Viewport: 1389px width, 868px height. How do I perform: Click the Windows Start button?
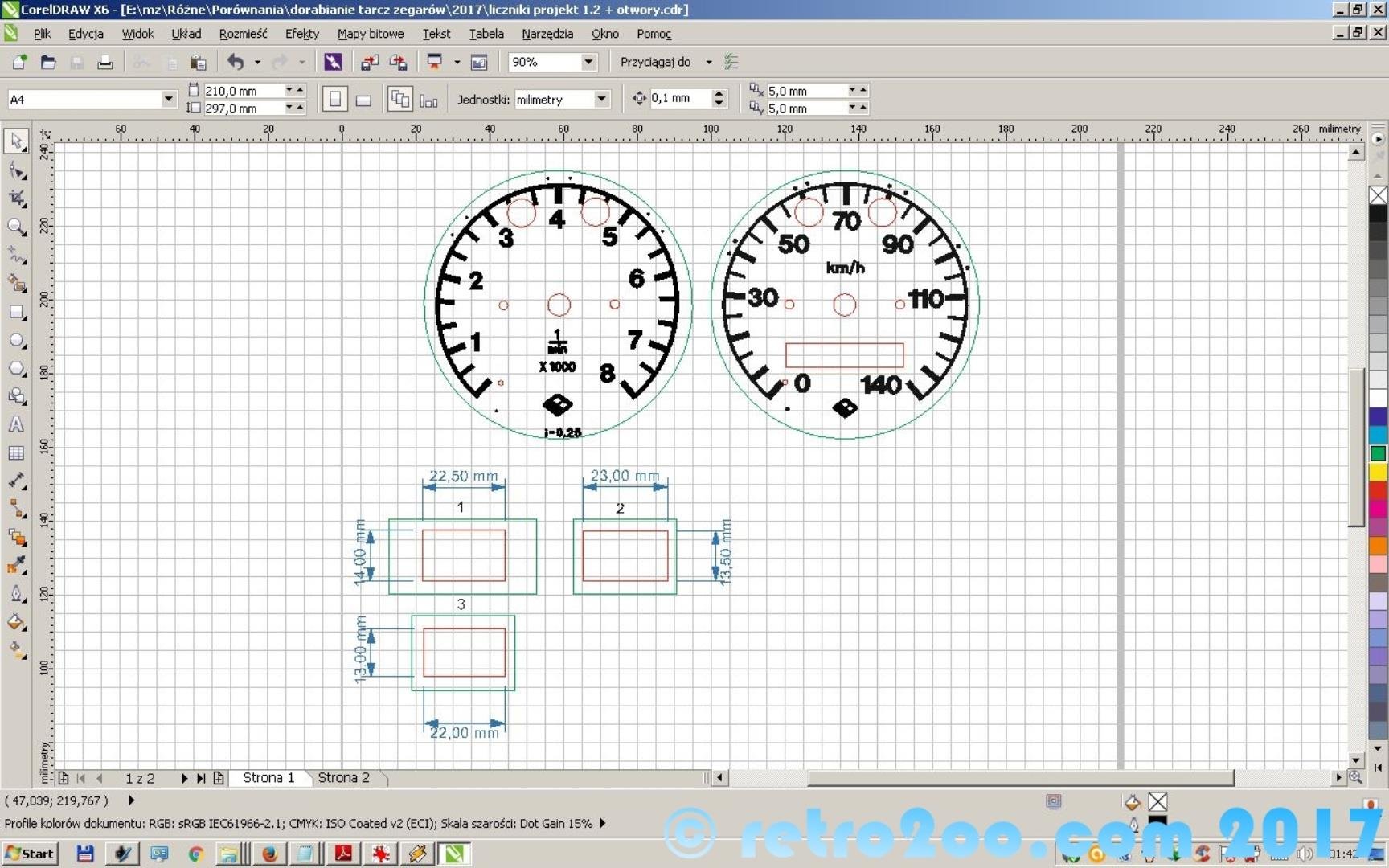tap(30, 854)
